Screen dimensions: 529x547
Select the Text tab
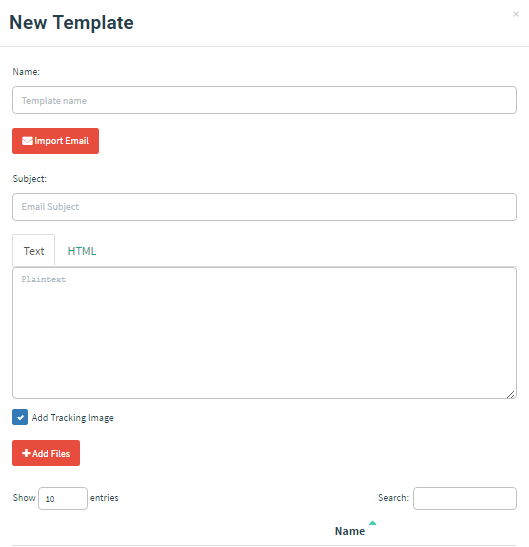(33, 251)
